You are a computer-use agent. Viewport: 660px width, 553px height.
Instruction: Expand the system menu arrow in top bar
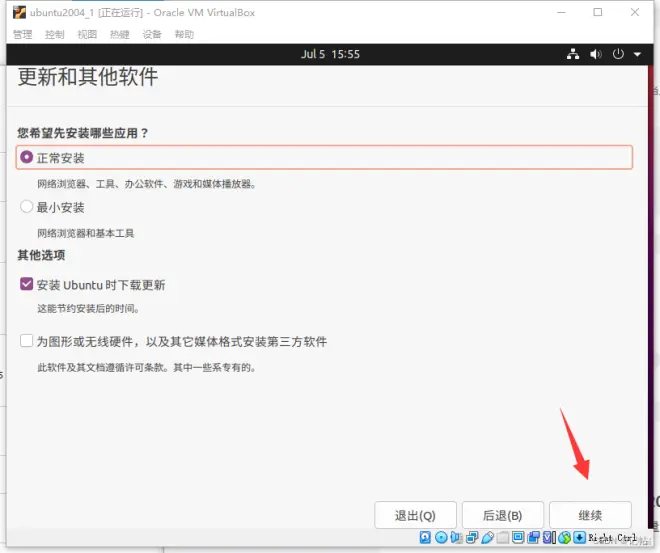(x=637, y=54)
